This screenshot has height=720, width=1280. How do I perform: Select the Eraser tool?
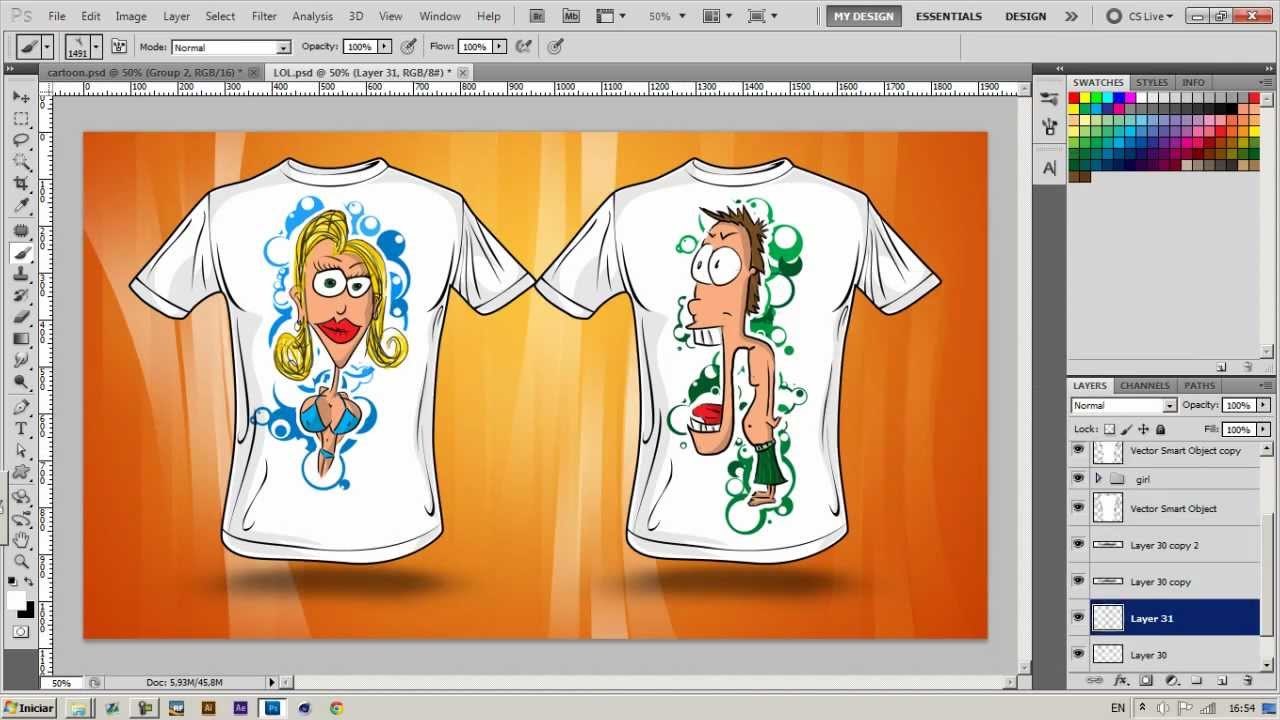tap(21, 317)
